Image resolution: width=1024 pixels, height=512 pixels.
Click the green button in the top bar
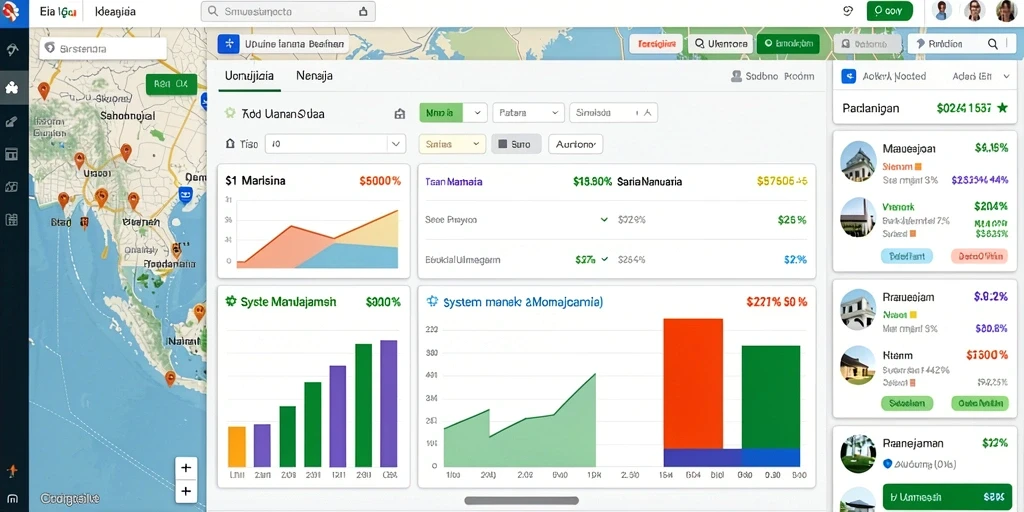point(889,11)
